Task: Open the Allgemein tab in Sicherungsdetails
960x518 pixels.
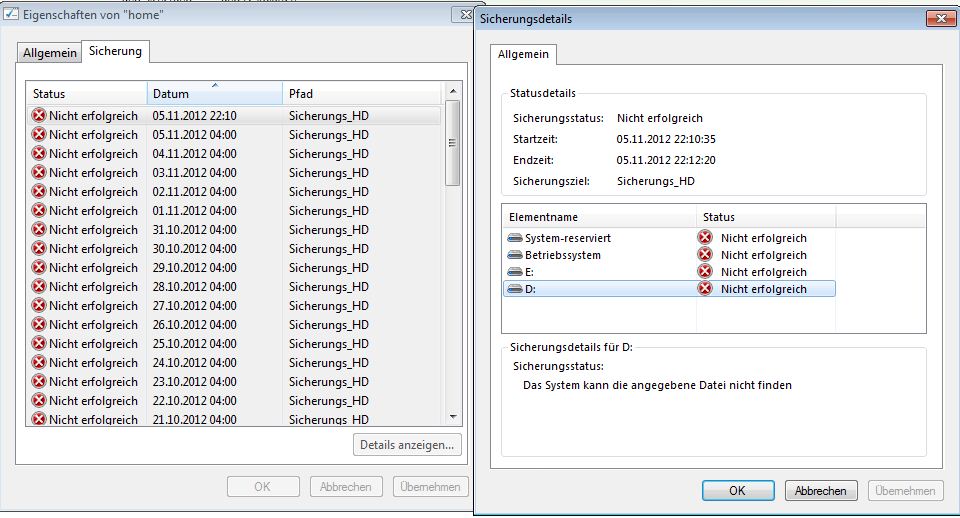Action: click(x=523, y=54)
